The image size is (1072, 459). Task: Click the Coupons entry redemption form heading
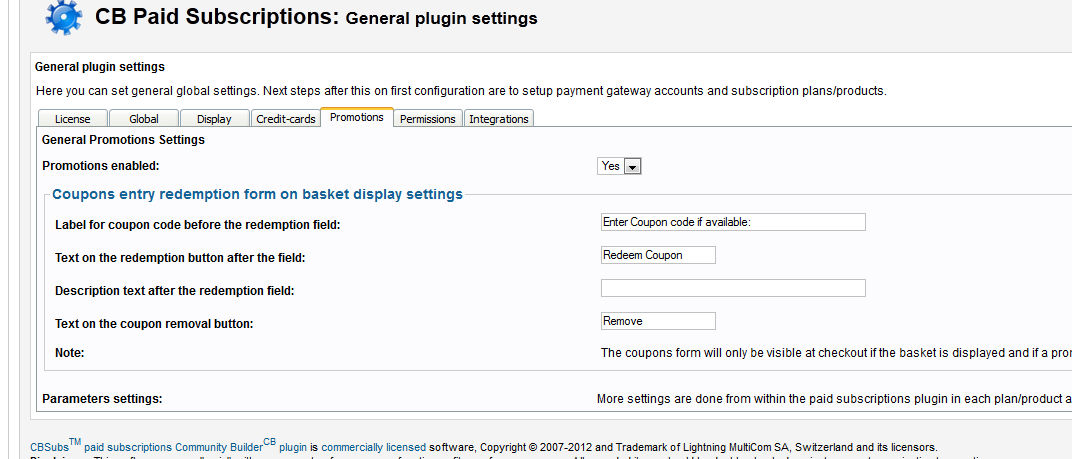tap(257, 194)
